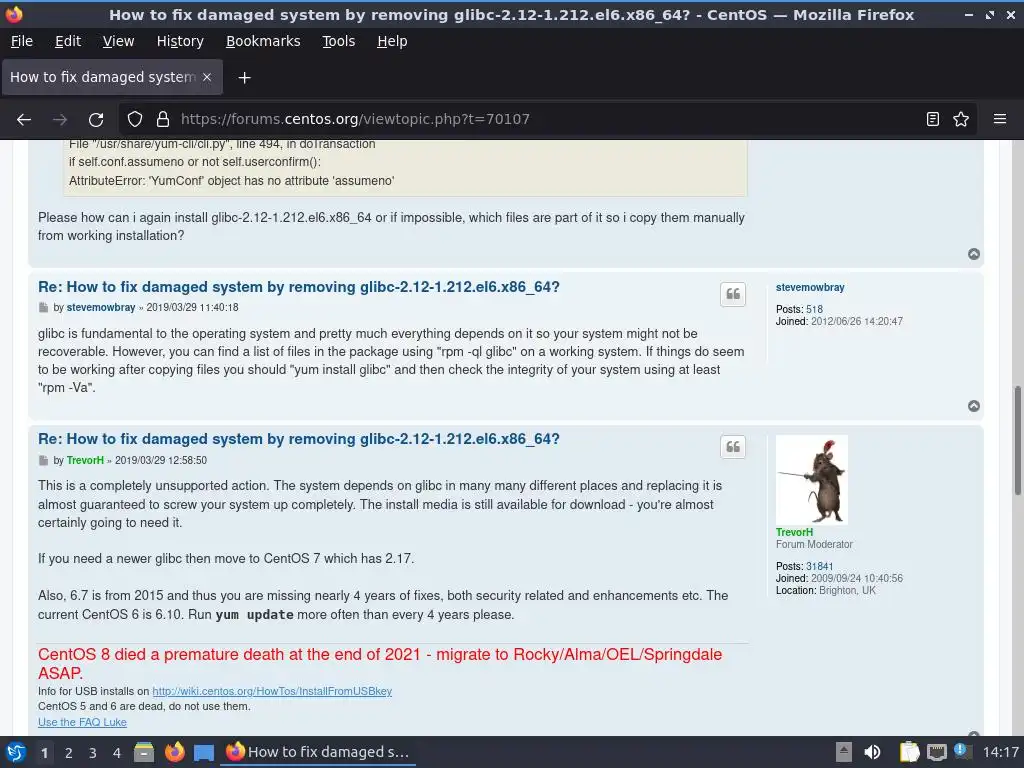Open the Edit menu
1024x768 pixels.
[68, 41]
